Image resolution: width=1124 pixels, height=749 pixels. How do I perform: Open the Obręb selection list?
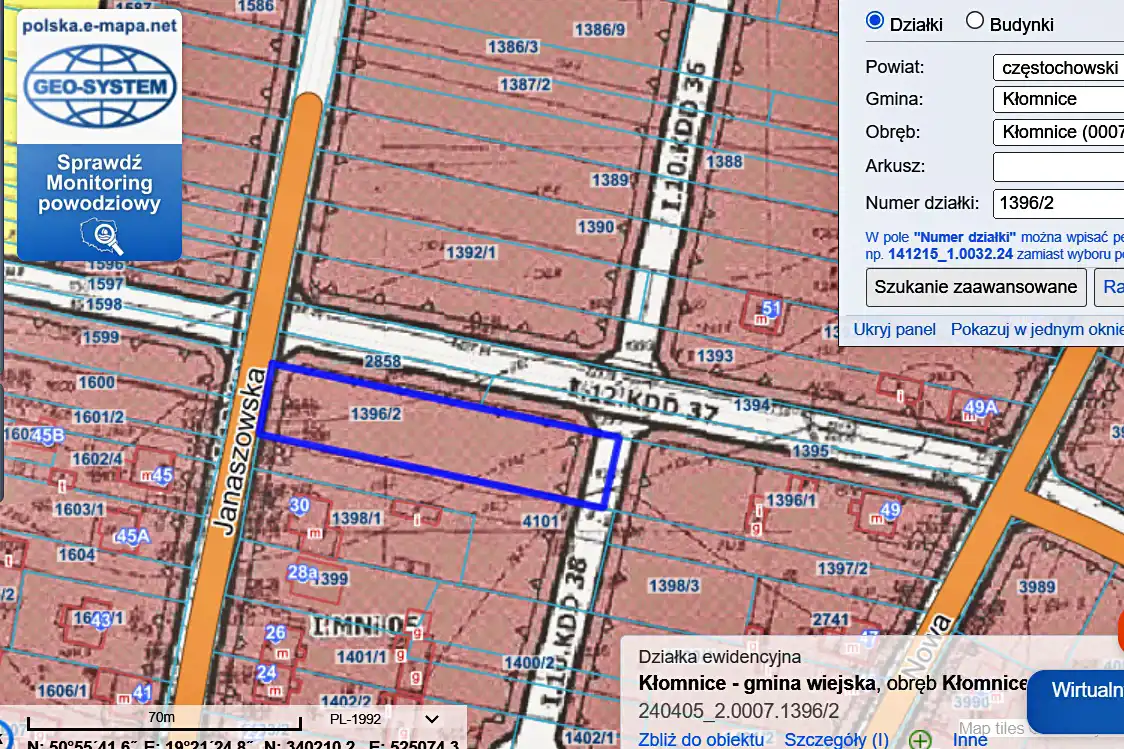[x=1058, y=131]
